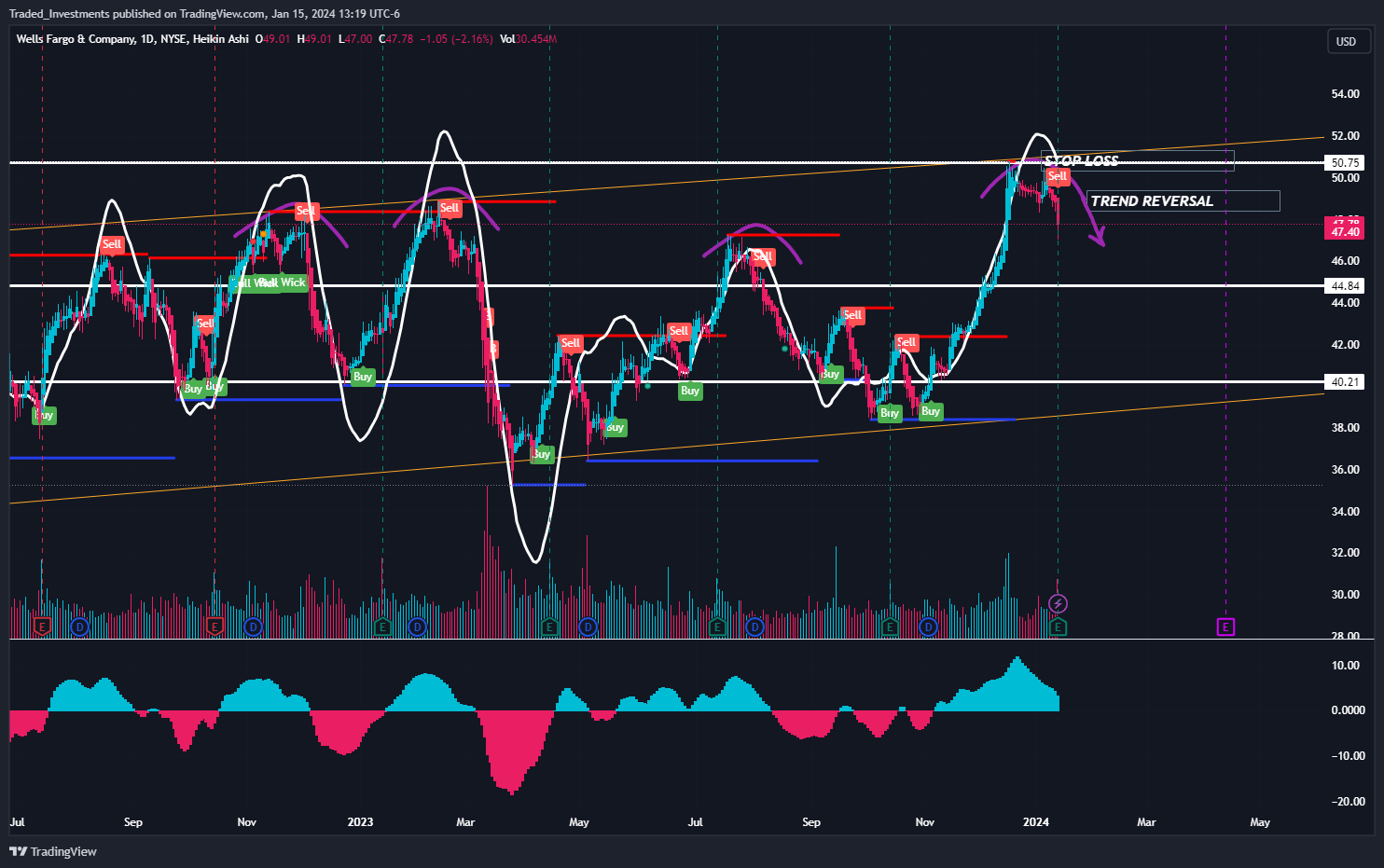Click the 50.75 price level label

click(1345, 162)
